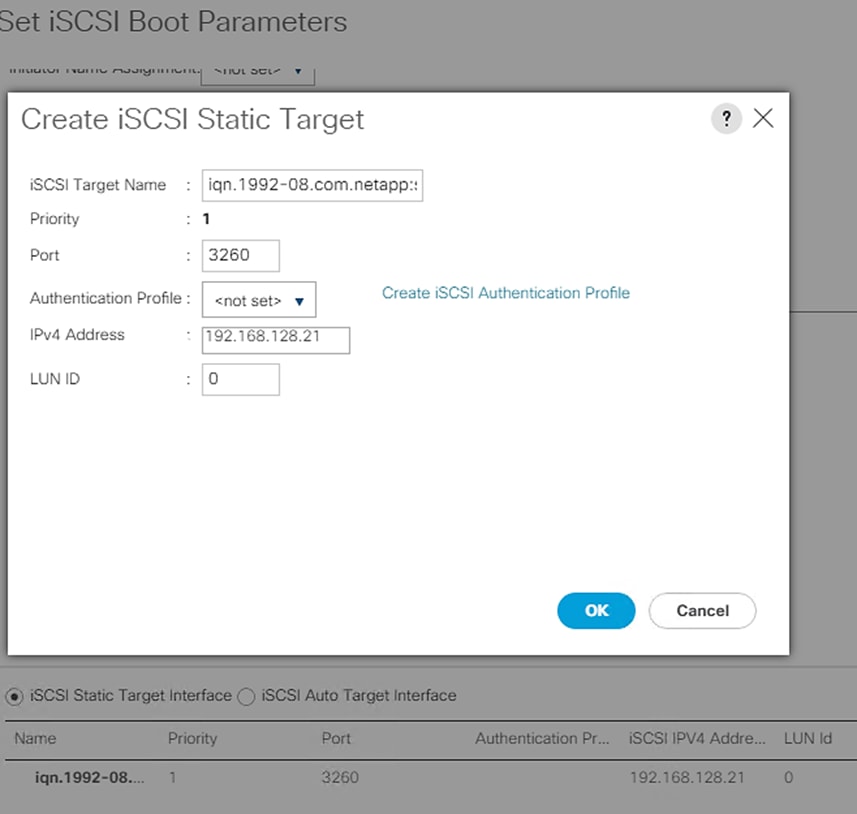Click the LUN Id column header

click(x=808, y=739)
